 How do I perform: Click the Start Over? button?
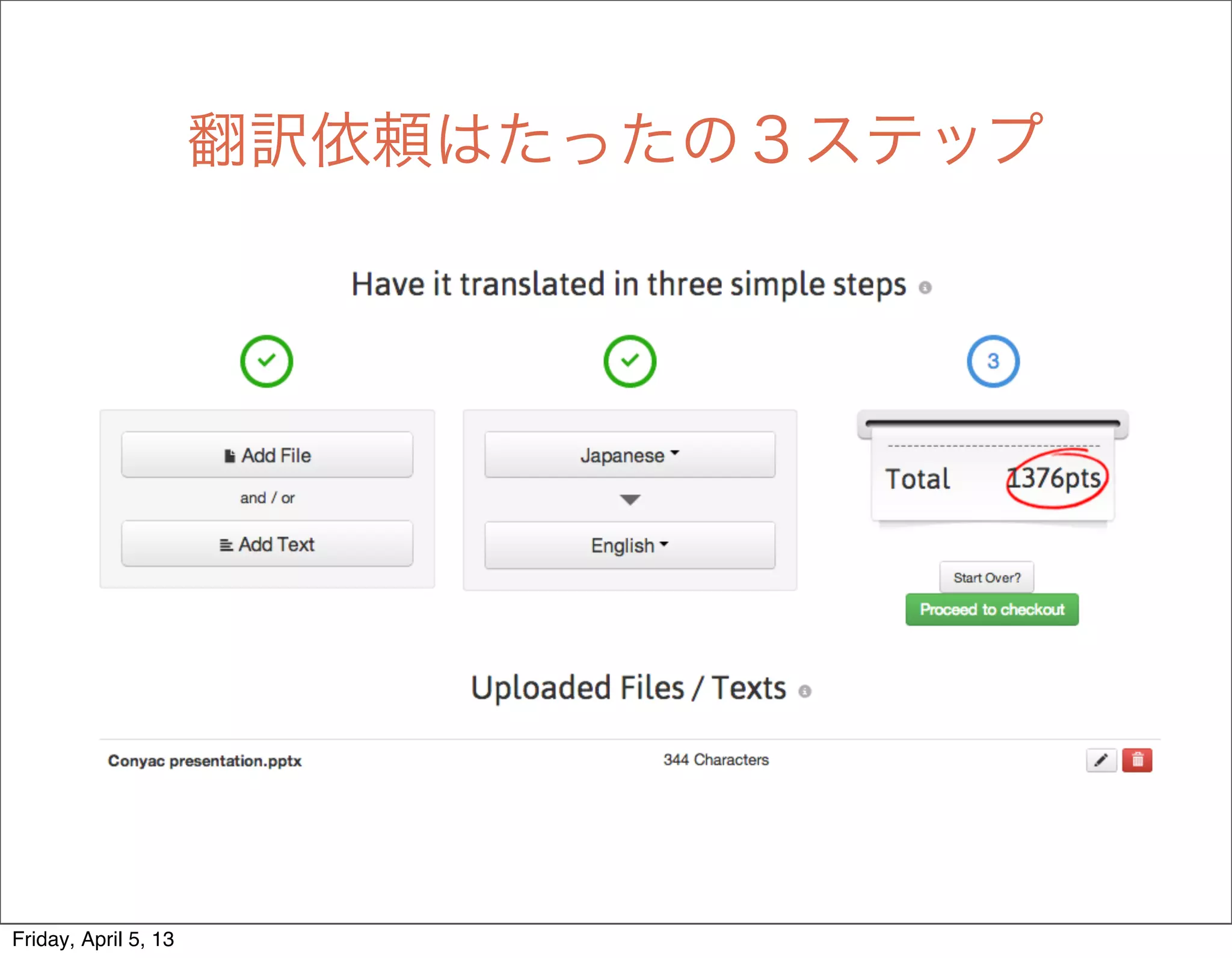(987, 577)
